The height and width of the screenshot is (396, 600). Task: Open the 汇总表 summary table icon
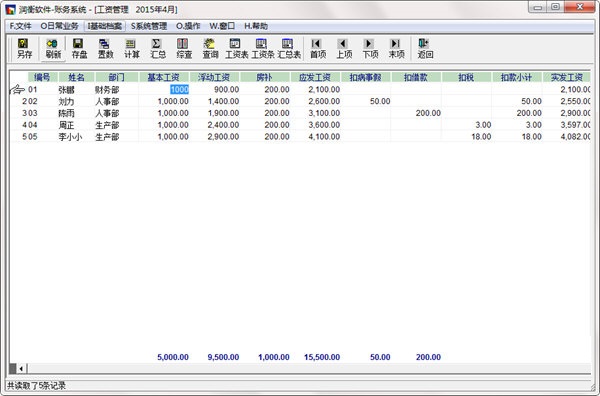click(289, 48)
